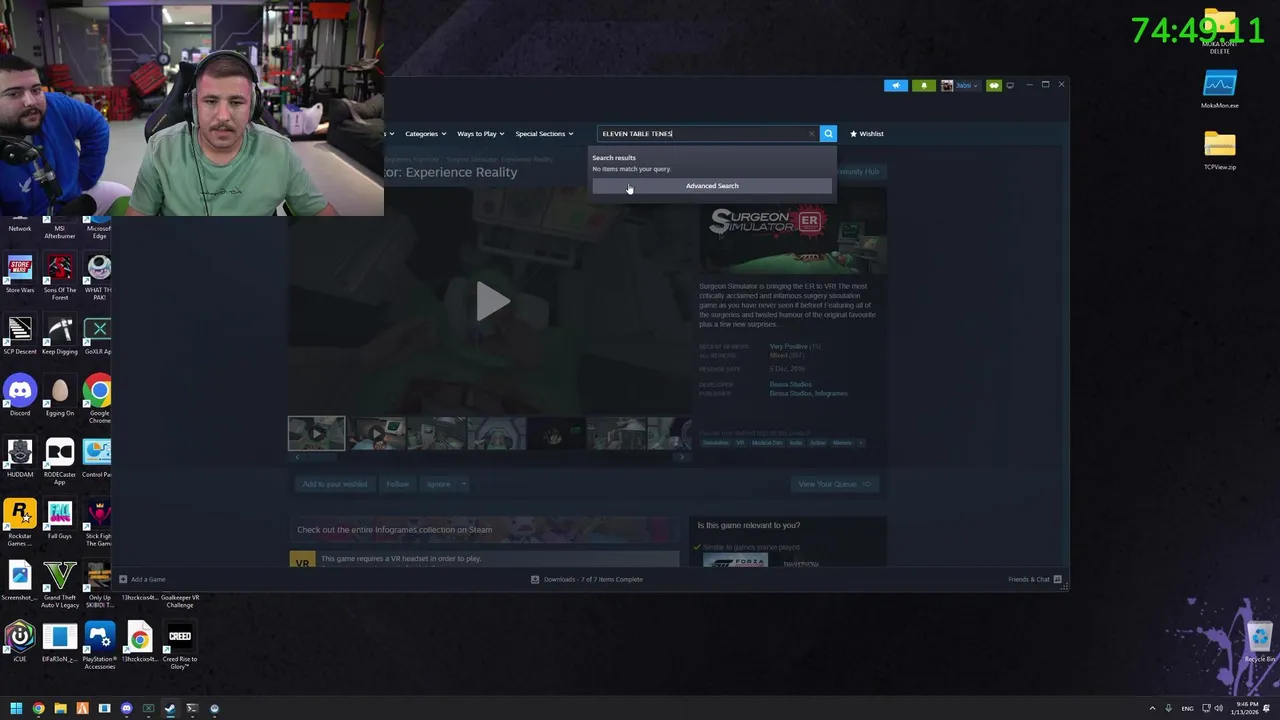
Task: Click the Discord icon in taskbar
Action: [x=126, y=708]
